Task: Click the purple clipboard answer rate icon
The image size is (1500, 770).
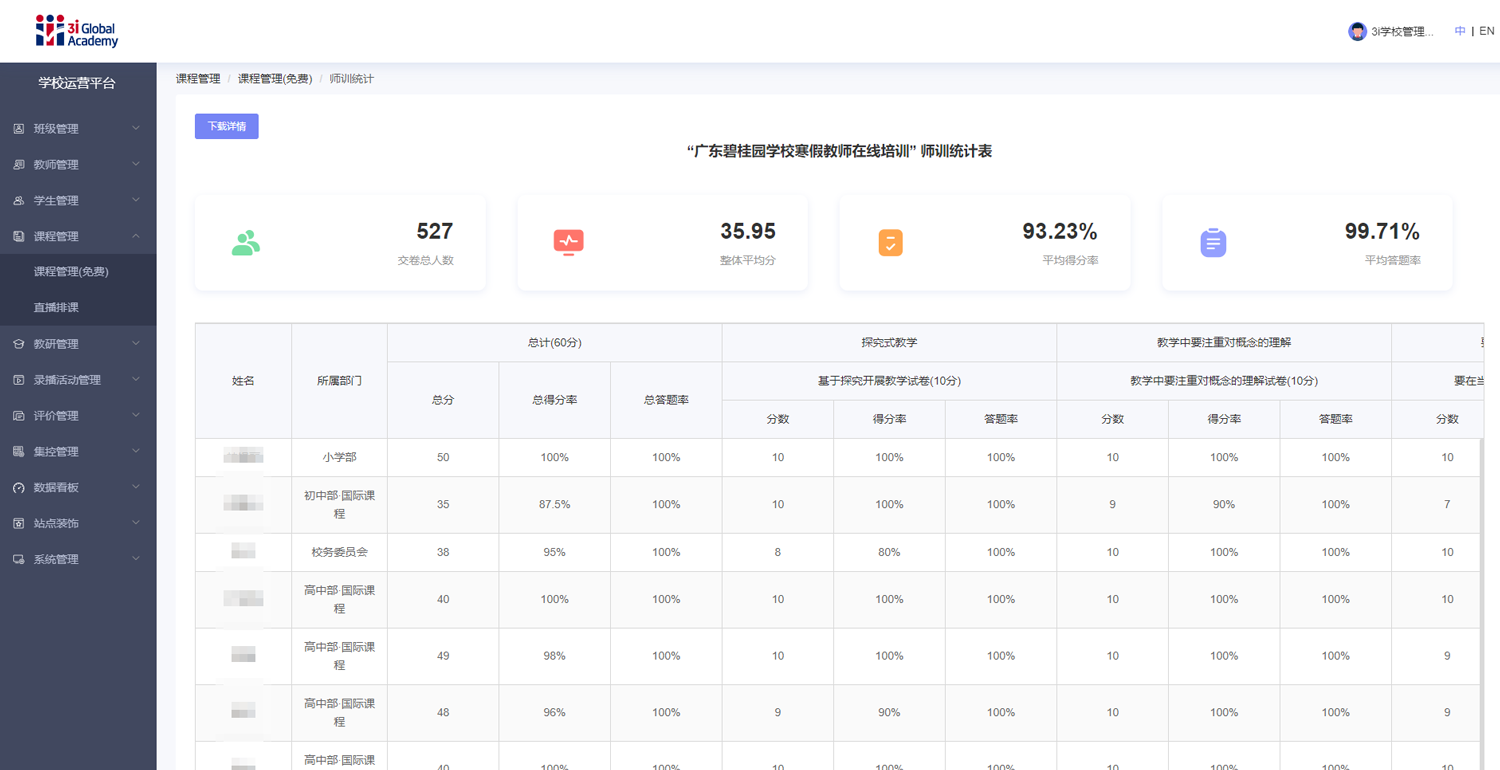Action: click(x=1212, y=243)
